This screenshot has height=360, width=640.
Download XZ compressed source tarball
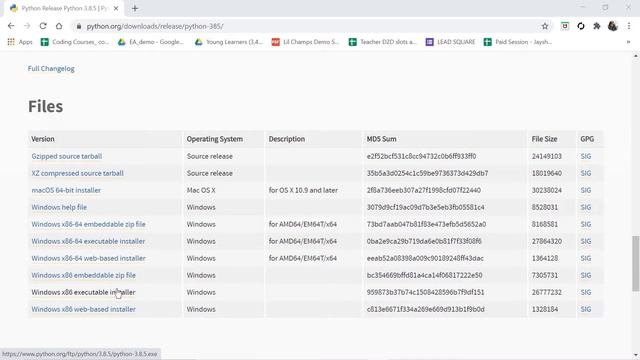(x=78, y=173)
